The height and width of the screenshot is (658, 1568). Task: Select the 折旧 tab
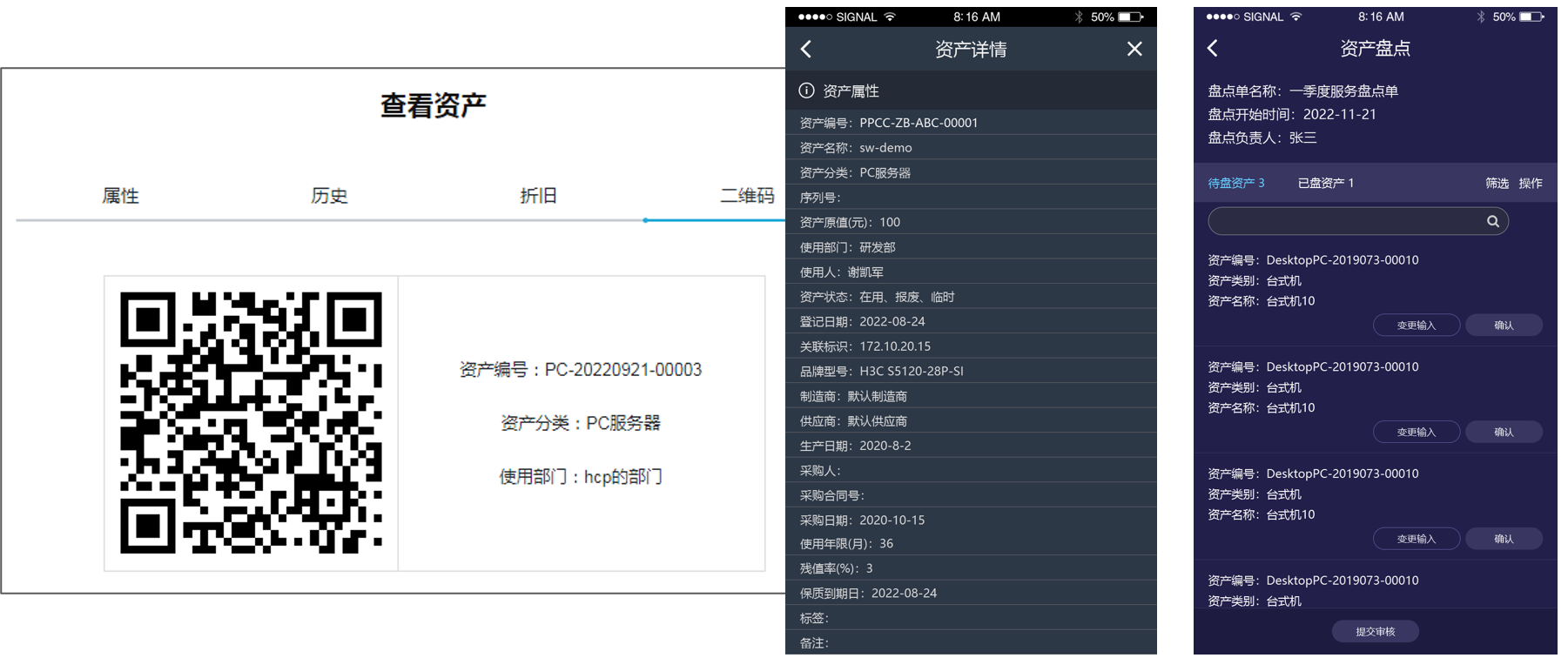[538, 196]
